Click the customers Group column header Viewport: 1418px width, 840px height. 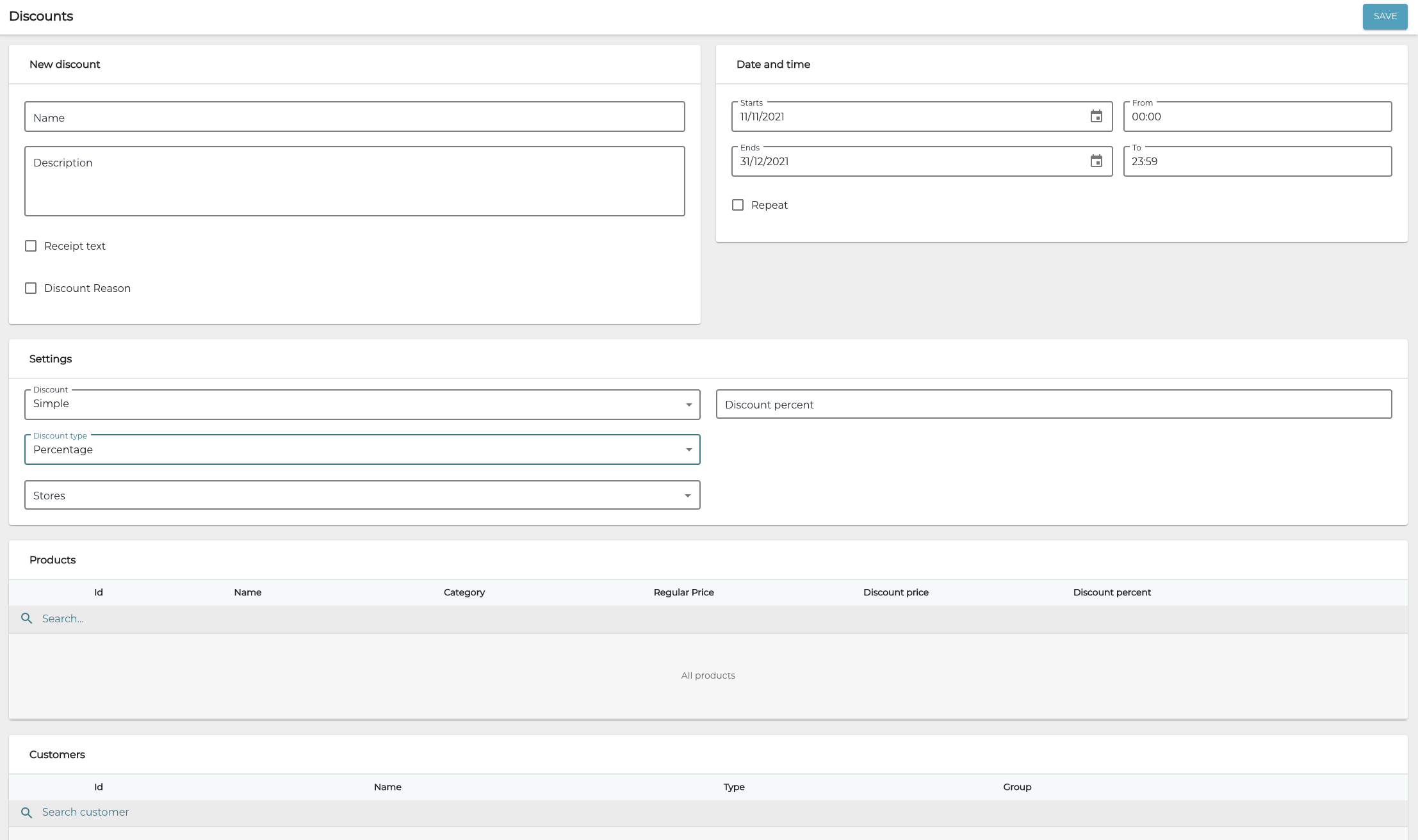(1017, 787)
